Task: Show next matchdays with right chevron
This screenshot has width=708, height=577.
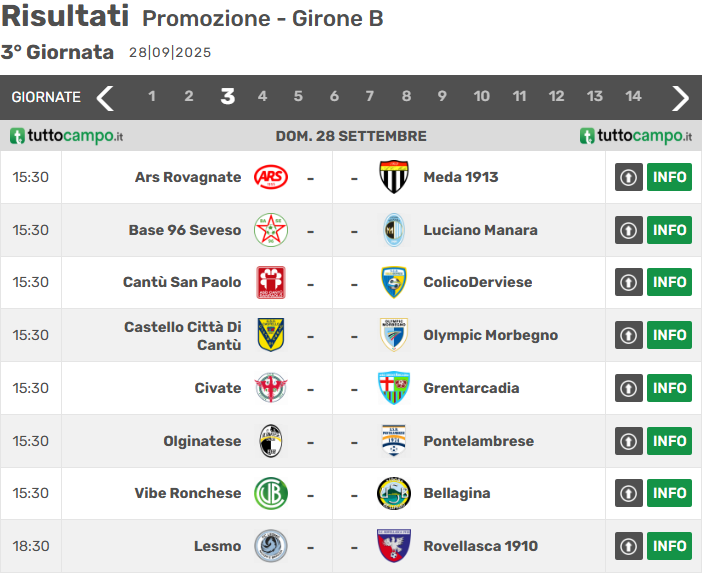Action: click(681, 97)
